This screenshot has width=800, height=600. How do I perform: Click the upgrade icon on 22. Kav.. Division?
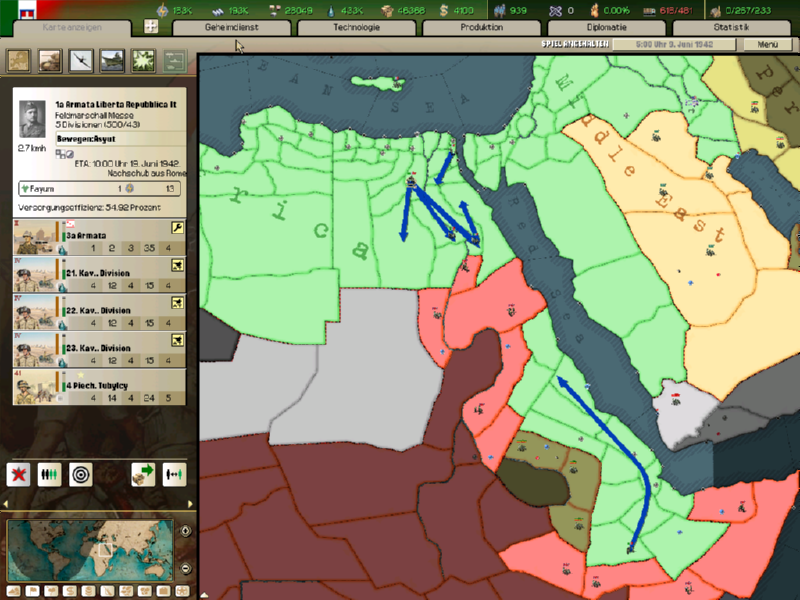click(177, 303)
